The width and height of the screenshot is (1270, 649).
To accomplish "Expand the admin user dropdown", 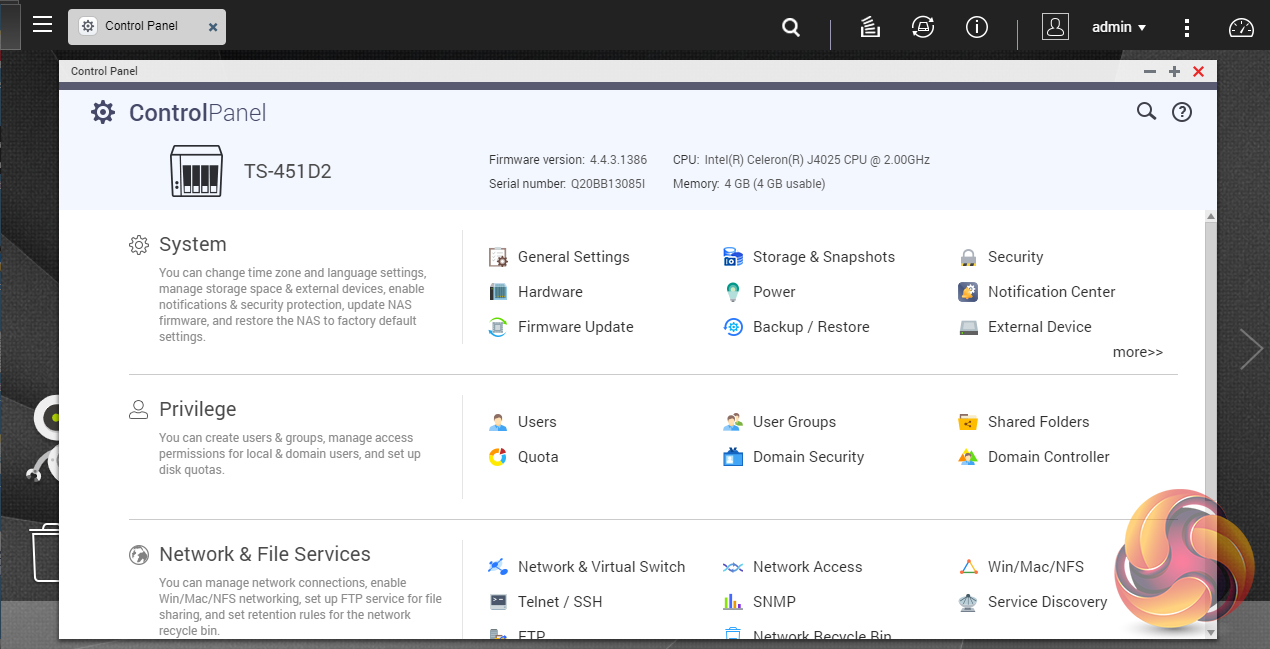I will point(1118,28).
